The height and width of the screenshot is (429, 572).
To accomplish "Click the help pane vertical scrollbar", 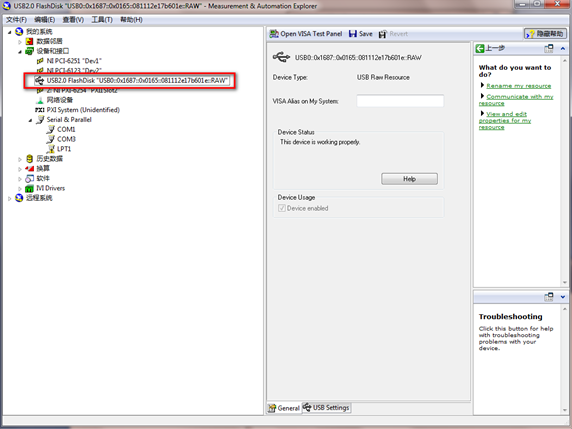I will coord(565,171).
